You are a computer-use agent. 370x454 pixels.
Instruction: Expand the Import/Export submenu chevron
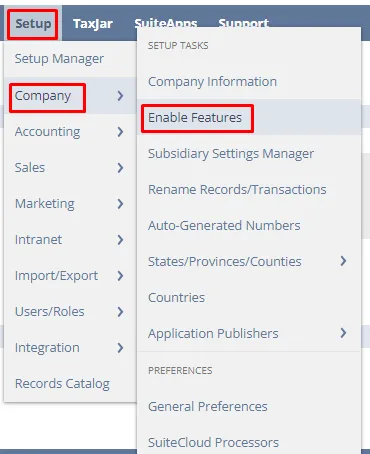pyautogui.click(x=120, y=276)
